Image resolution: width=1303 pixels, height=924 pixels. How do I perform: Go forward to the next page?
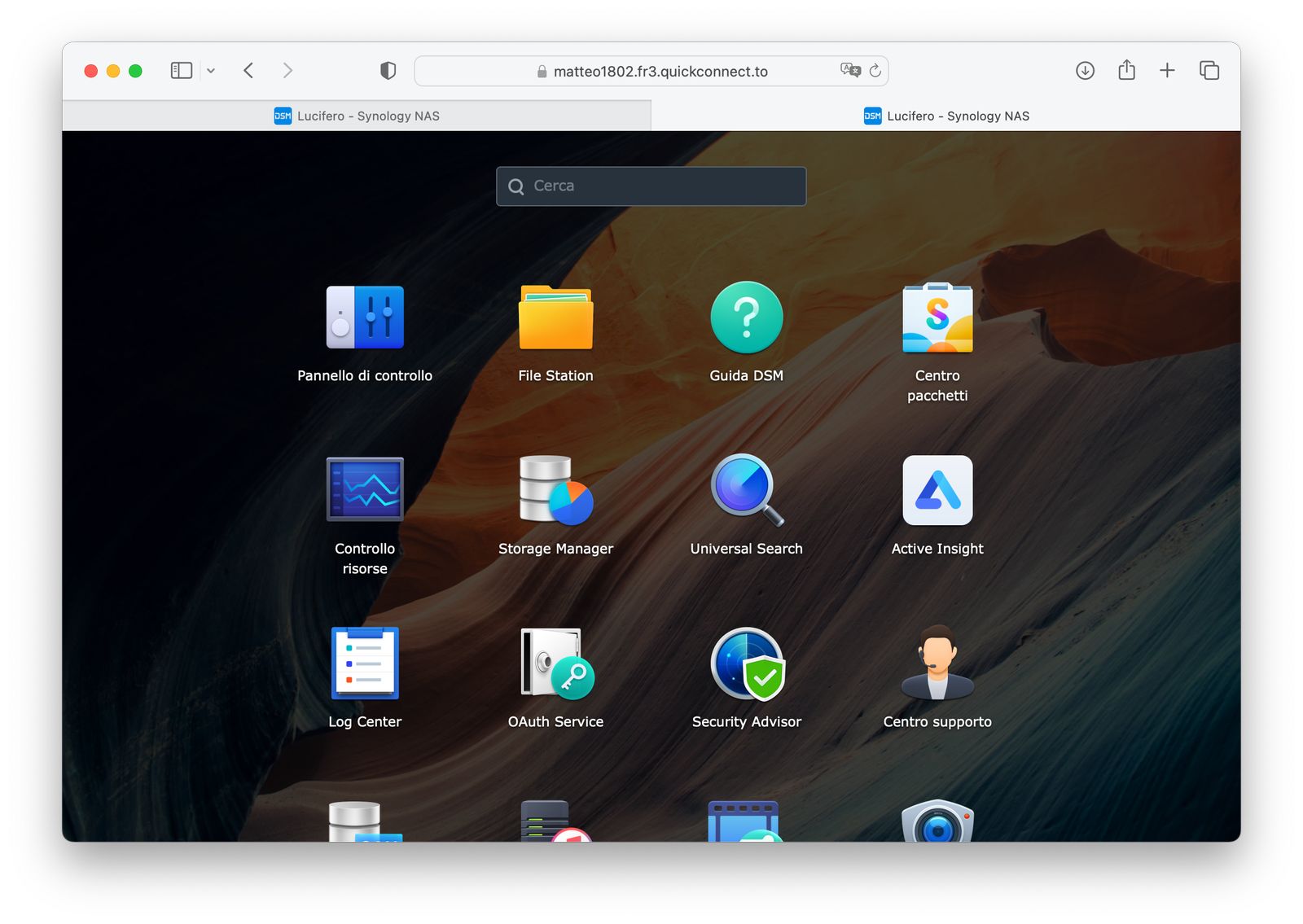point(287,71)
